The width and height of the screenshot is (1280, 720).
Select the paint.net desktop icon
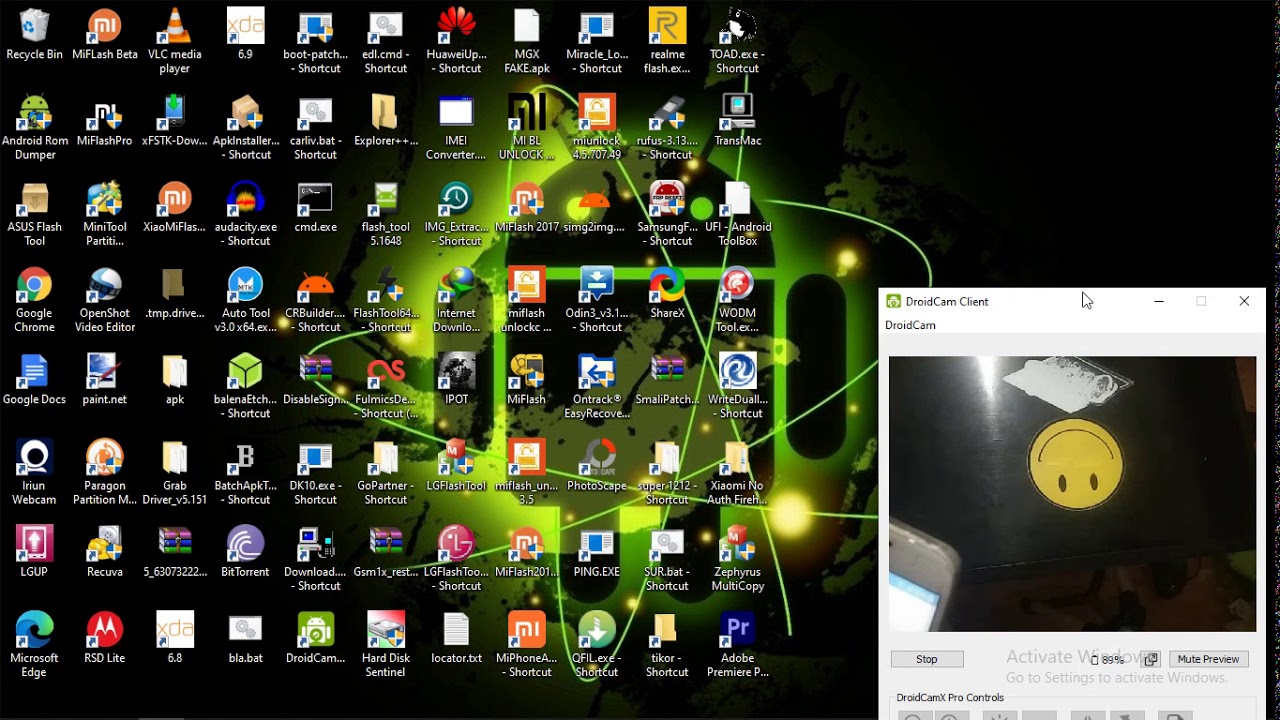(105, 379)
